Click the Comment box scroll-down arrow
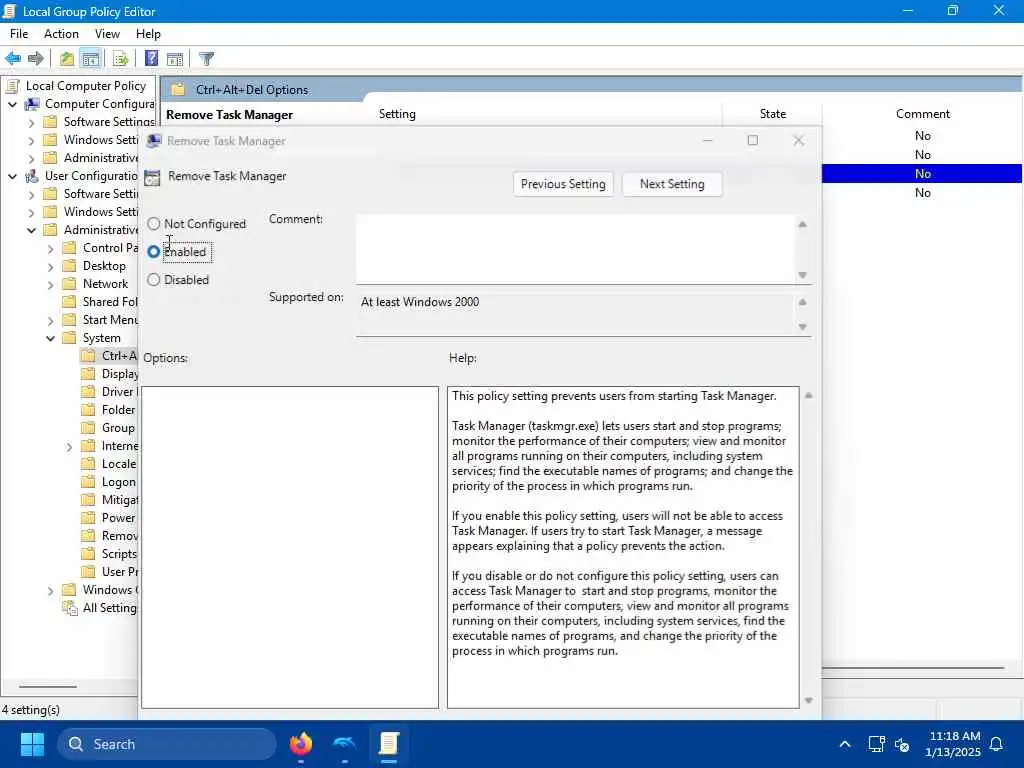This screenshot has width=1024, height=768. click(x=803, y=276)
